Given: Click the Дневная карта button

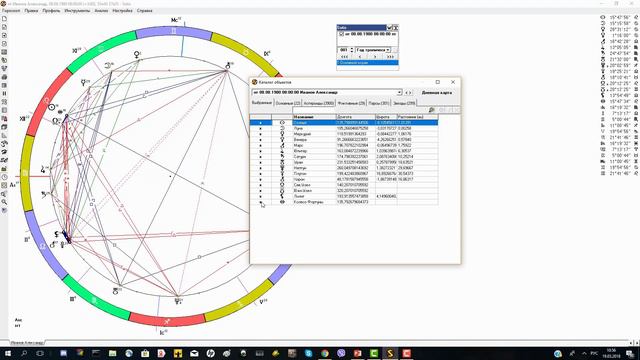Looking at the screenshot, I should [x=437, y=93].
